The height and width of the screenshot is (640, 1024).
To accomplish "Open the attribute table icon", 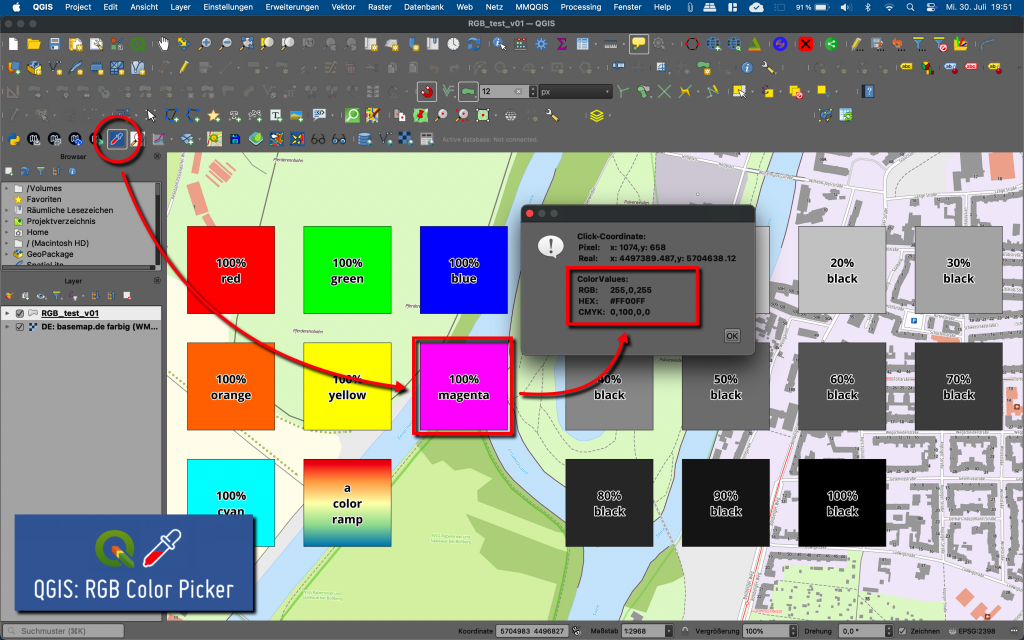I will click(x=583, y=44).
